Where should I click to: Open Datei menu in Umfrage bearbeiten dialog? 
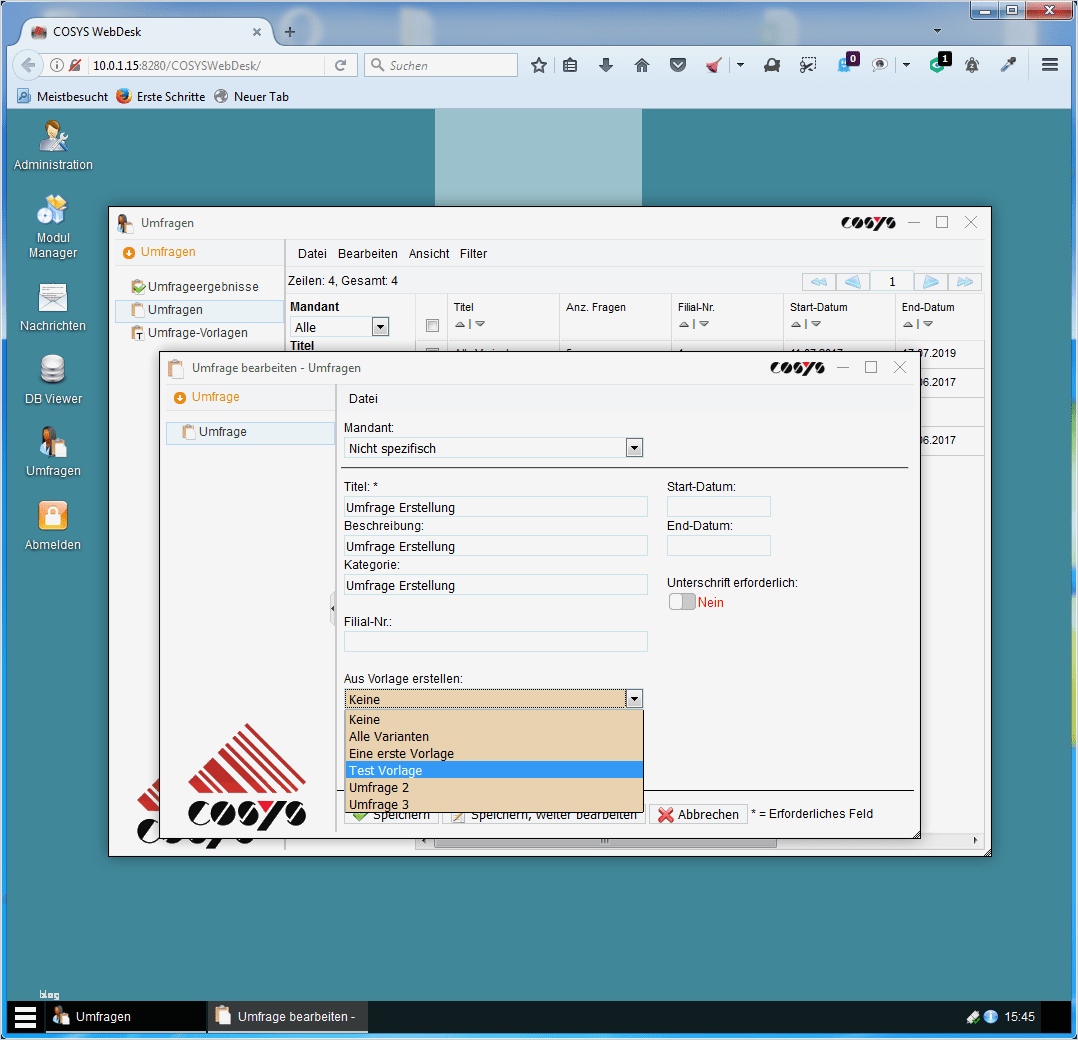click(x=363, y=399)
